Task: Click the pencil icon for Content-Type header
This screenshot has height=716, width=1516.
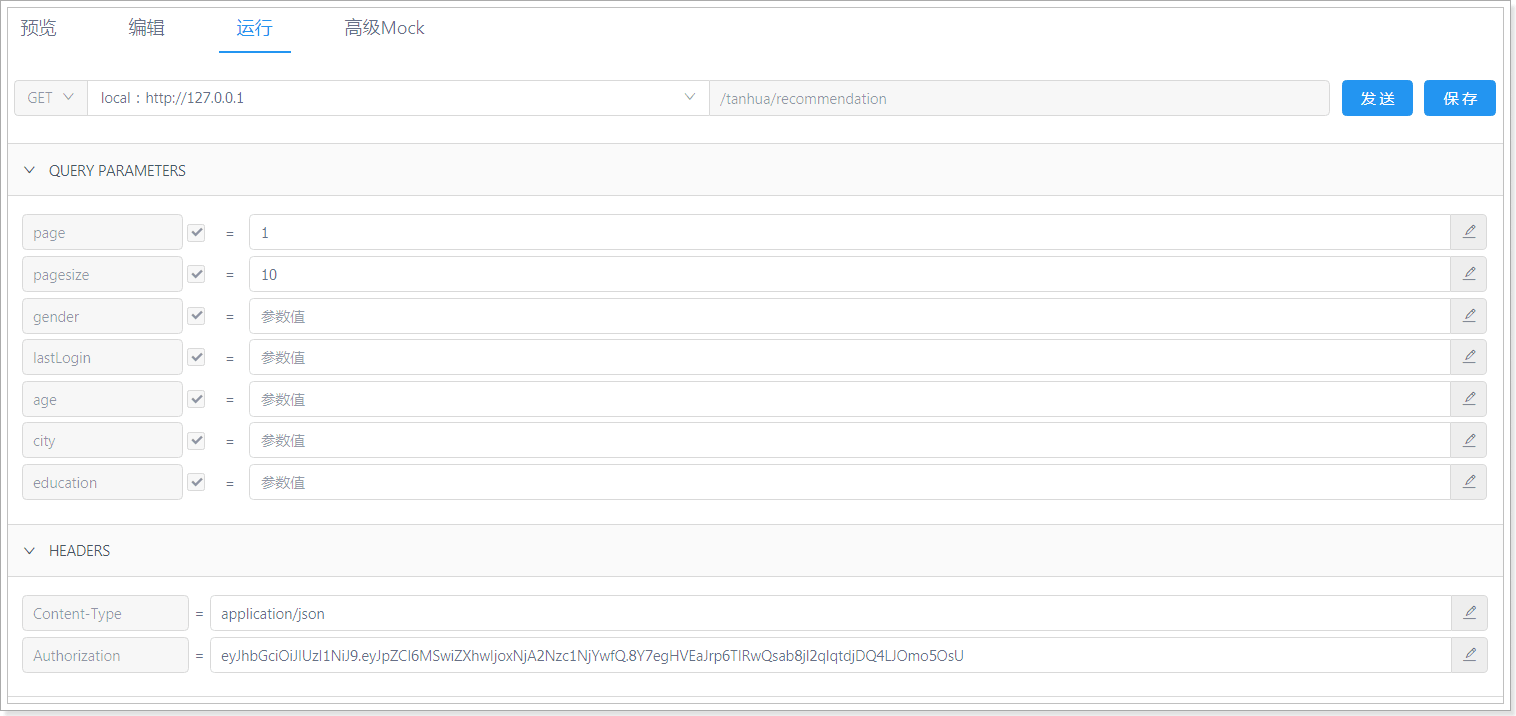Action: point(1469,613)
